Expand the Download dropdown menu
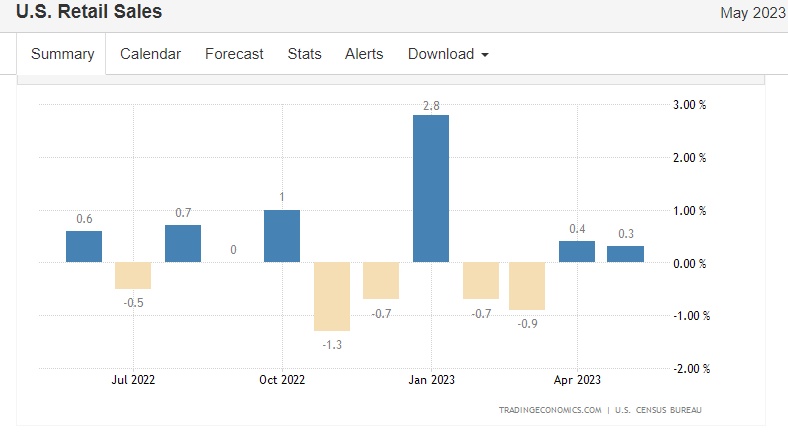 tap(448, 54)
